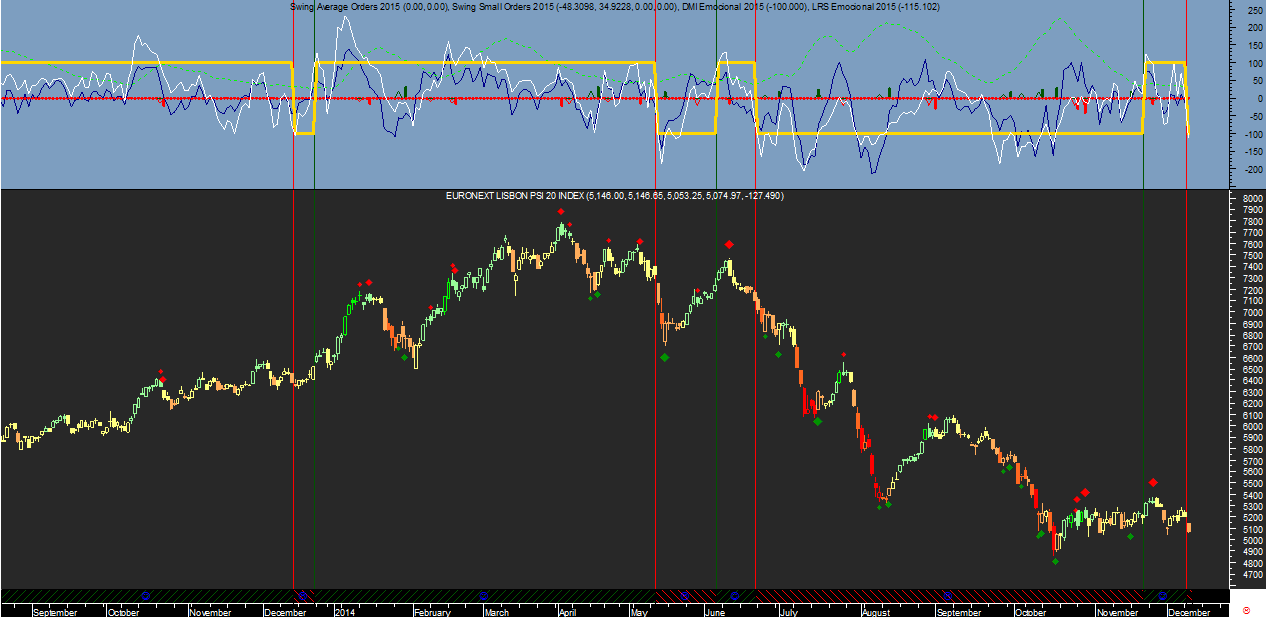Click the green diamond below the mid-May low

(664, 357)
